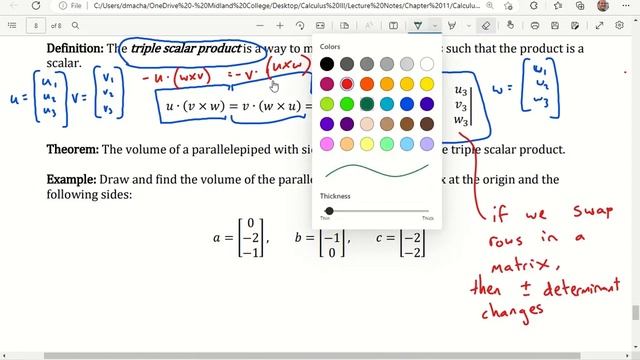Viewport: 640px width, 360px height.
Task: Select the royal blue swatch
Action: (407, 104)
